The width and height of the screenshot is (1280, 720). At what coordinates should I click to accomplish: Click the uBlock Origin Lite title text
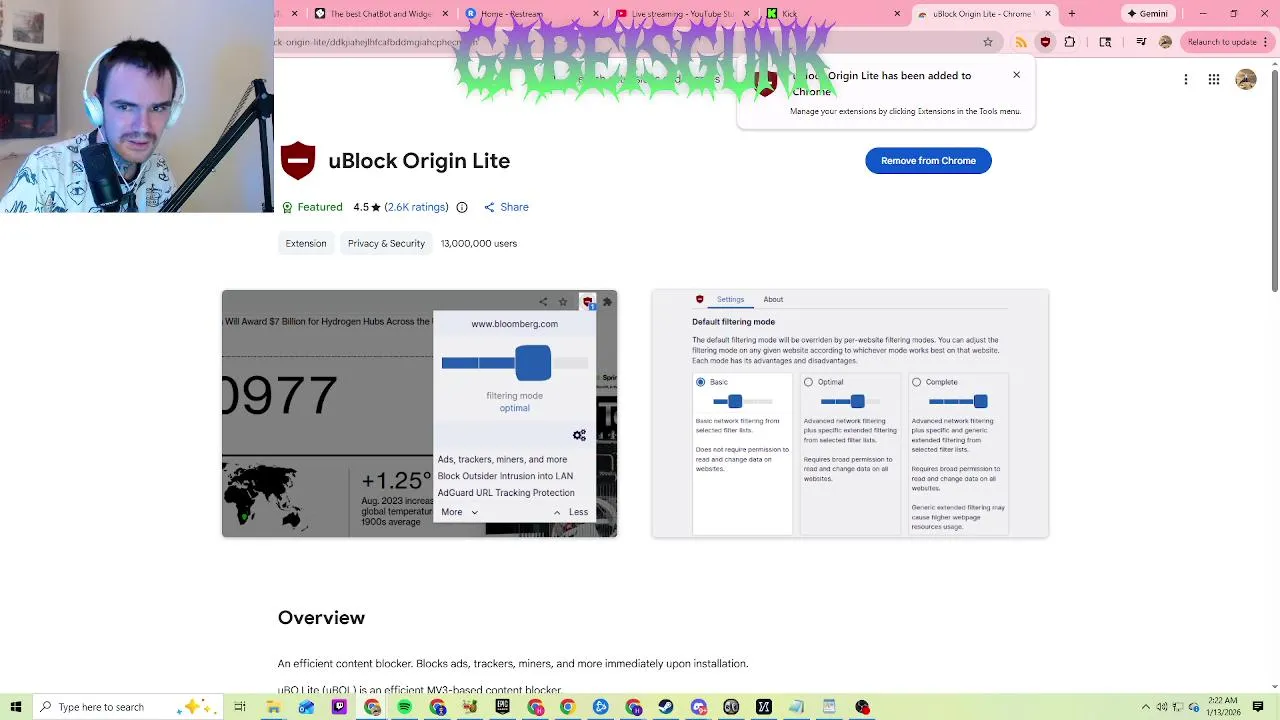[419, 161]
